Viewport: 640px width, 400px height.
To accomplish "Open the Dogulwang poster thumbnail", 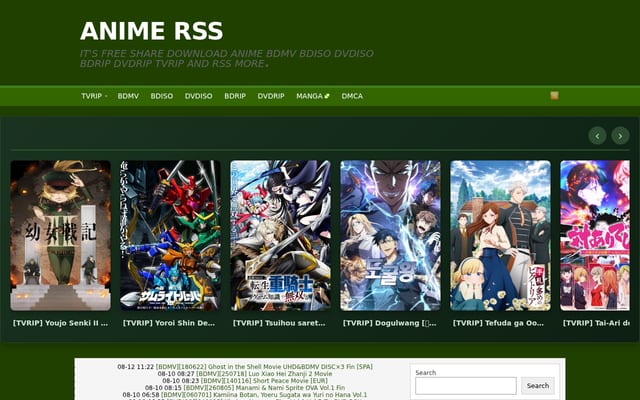I will pos(390,236).
